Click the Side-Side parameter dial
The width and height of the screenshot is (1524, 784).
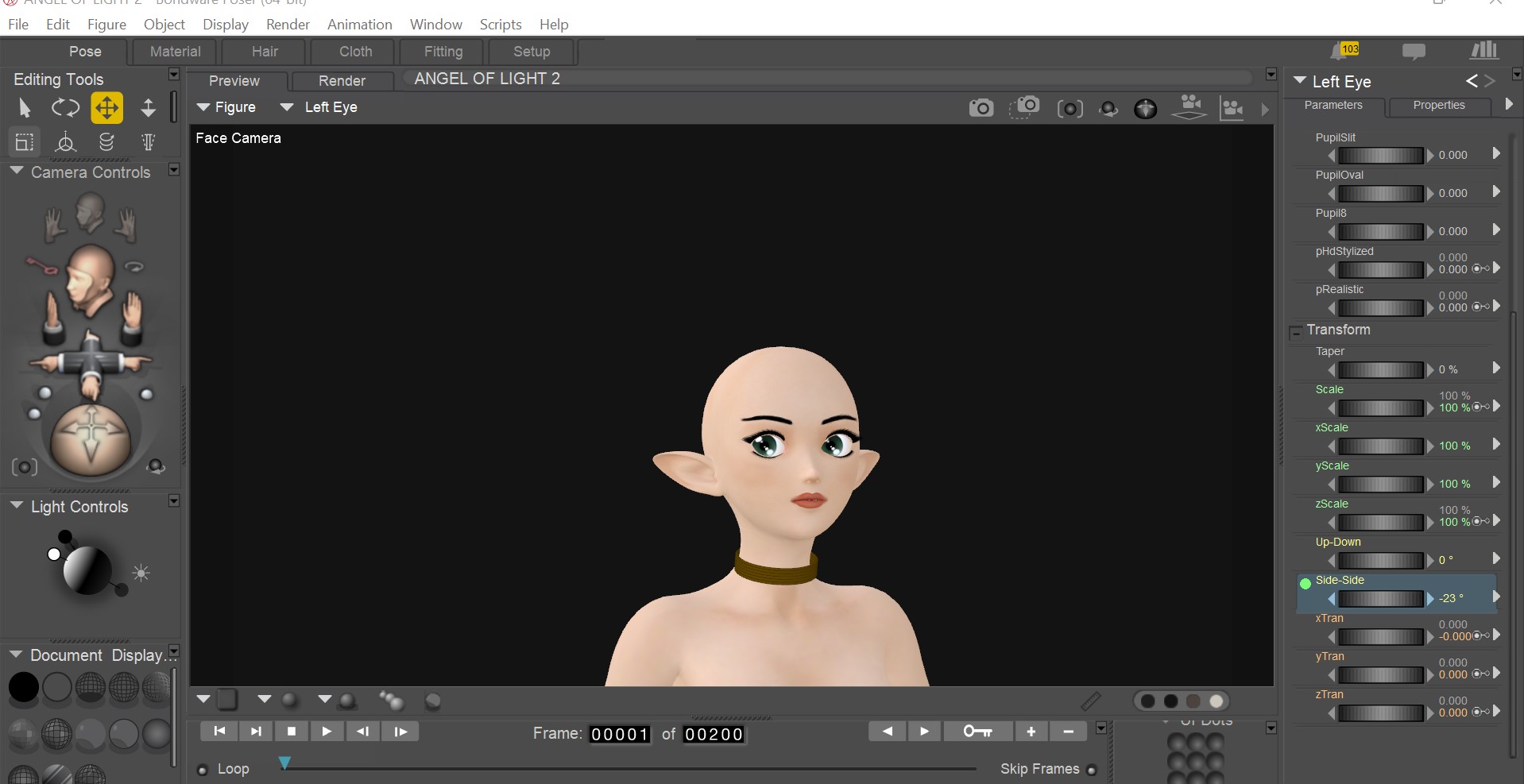(x=1380, y=599)
